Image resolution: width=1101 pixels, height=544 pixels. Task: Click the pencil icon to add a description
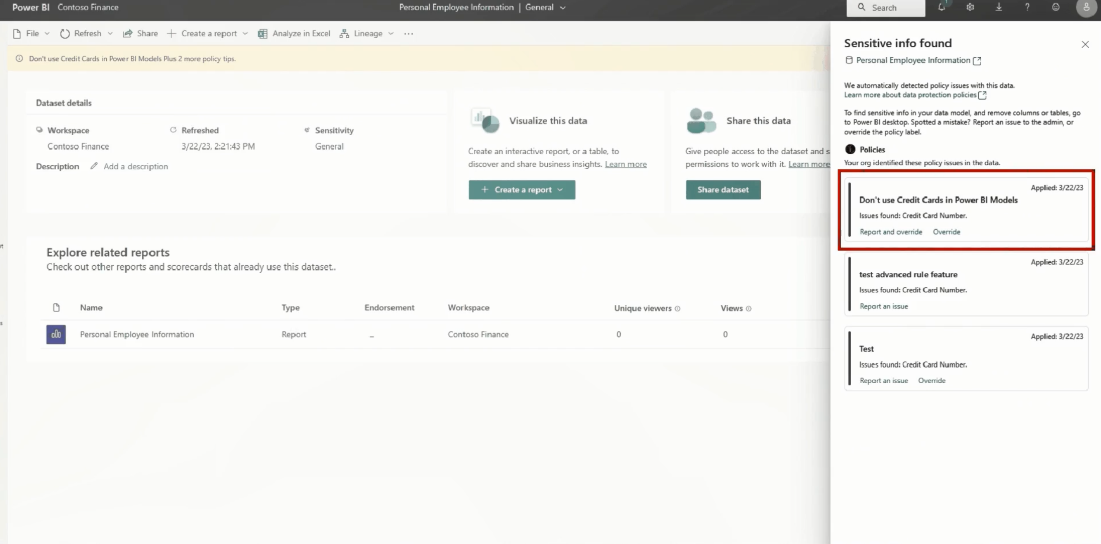[x=94, y=166]
